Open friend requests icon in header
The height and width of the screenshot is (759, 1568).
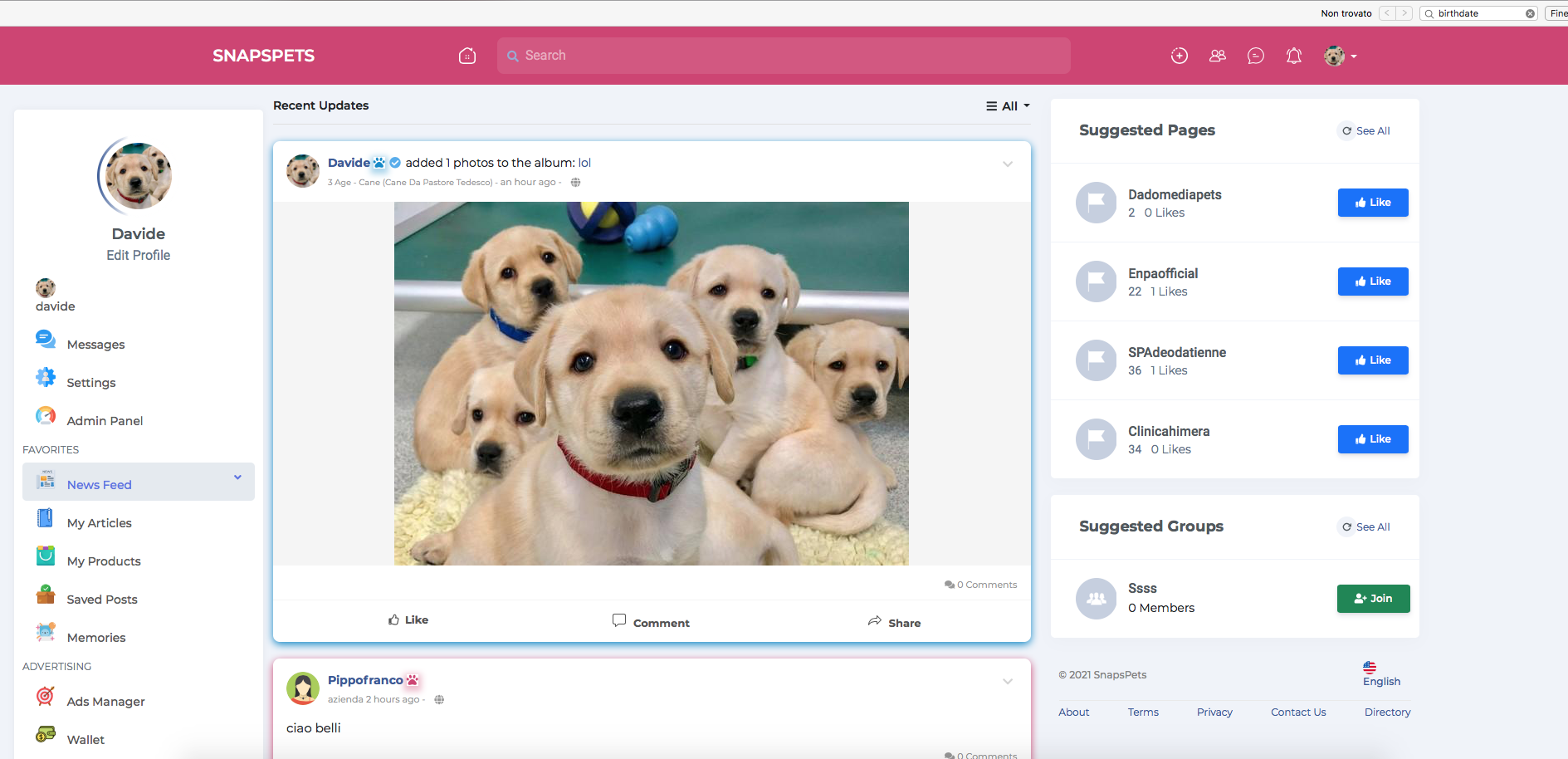coord(1217,56)
